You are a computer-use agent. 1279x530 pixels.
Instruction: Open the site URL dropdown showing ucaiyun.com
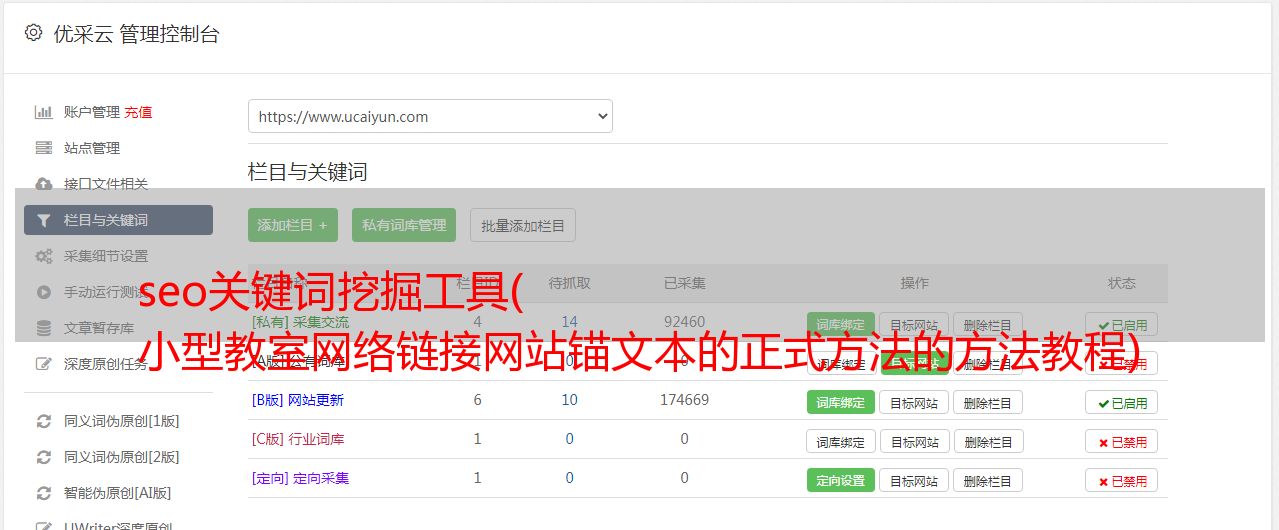430,116
